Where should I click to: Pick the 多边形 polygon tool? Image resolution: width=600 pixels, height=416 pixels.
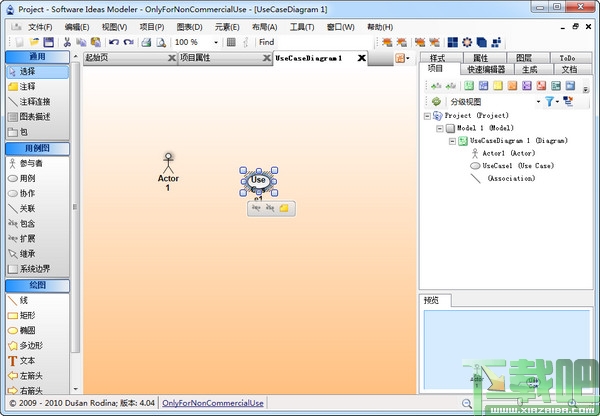[37, 346]
